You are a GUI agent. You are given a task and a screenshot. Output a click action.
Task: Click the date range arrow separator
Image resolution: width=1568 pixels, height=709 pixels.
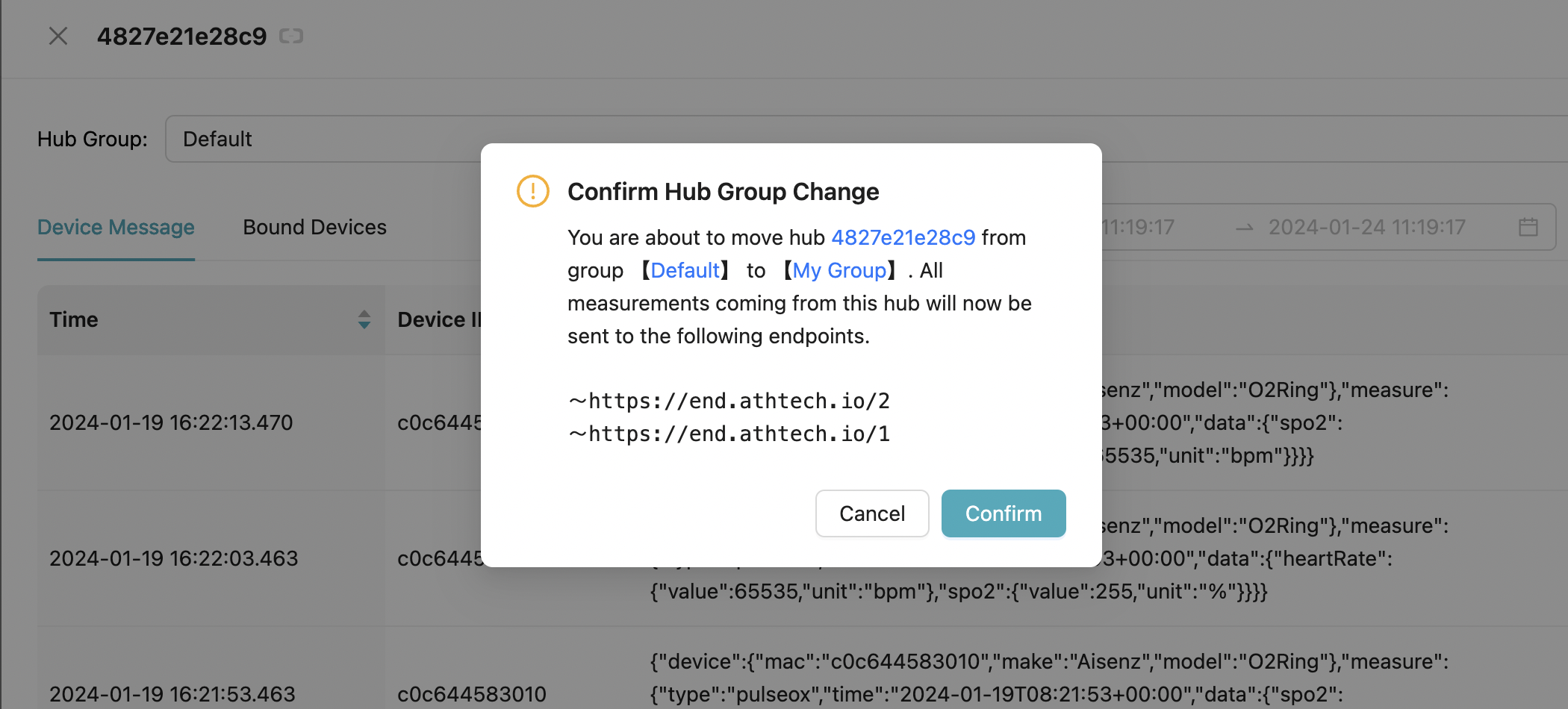click(1244, 228)
